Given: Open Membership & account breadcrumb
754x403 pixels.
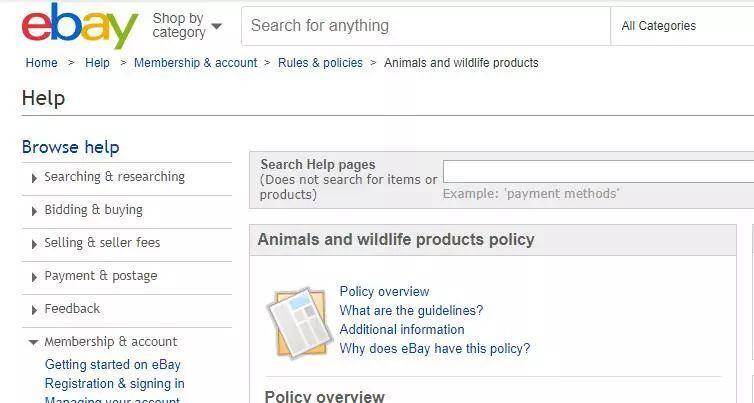Looking at the screenshot, I should 196,63.
